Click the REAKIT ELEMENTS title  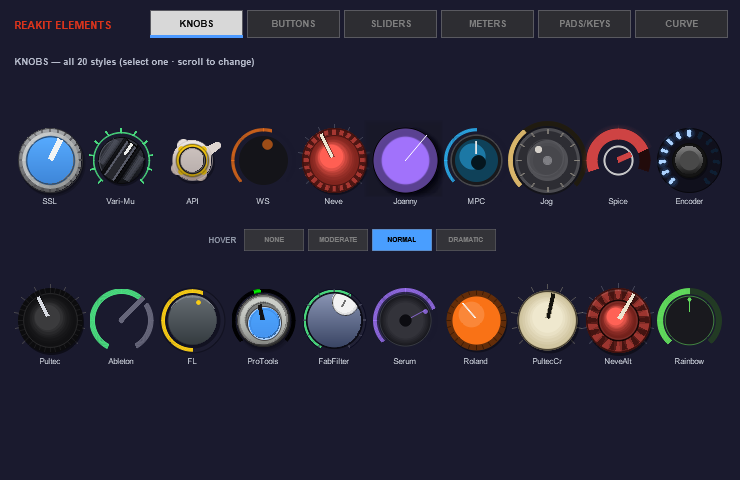[63, 25]
